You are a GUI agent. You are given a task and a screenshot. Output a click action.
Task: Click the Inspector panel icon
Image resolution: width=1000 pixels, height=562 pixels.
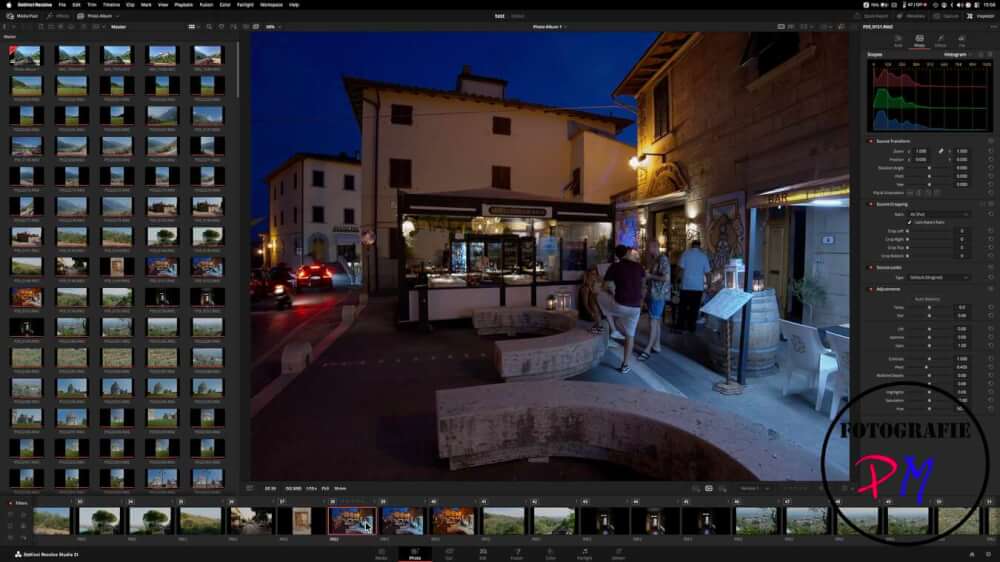coord(970,16)
